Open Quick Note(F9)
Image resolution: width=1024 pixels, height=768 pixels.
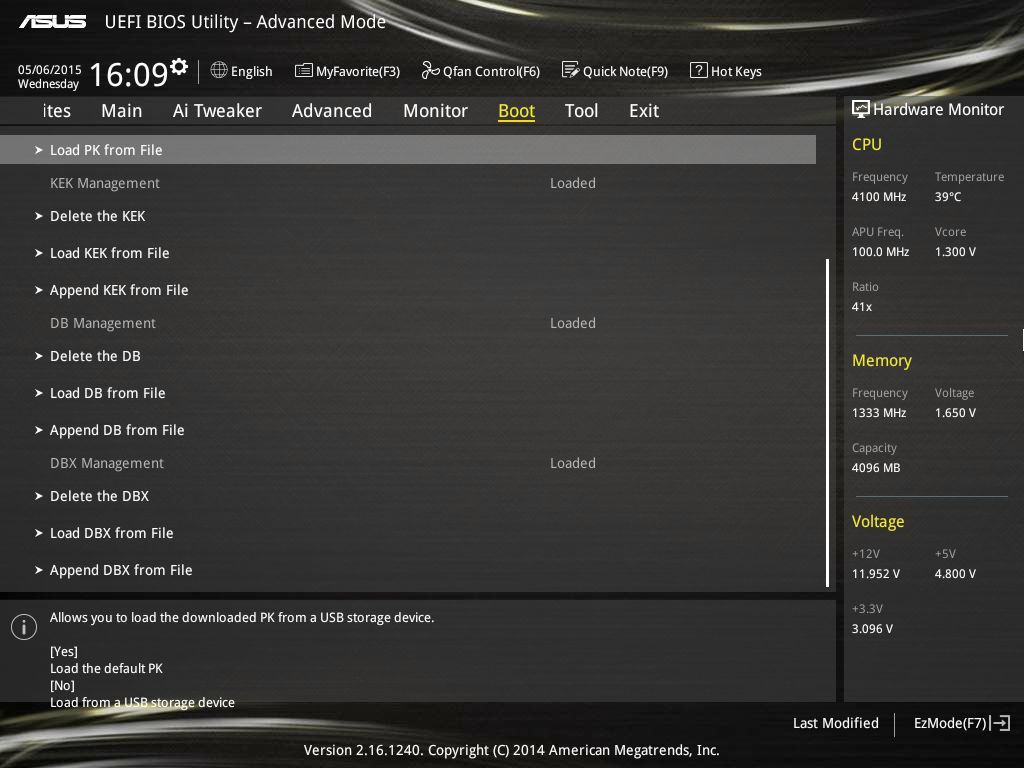(625, 71)
